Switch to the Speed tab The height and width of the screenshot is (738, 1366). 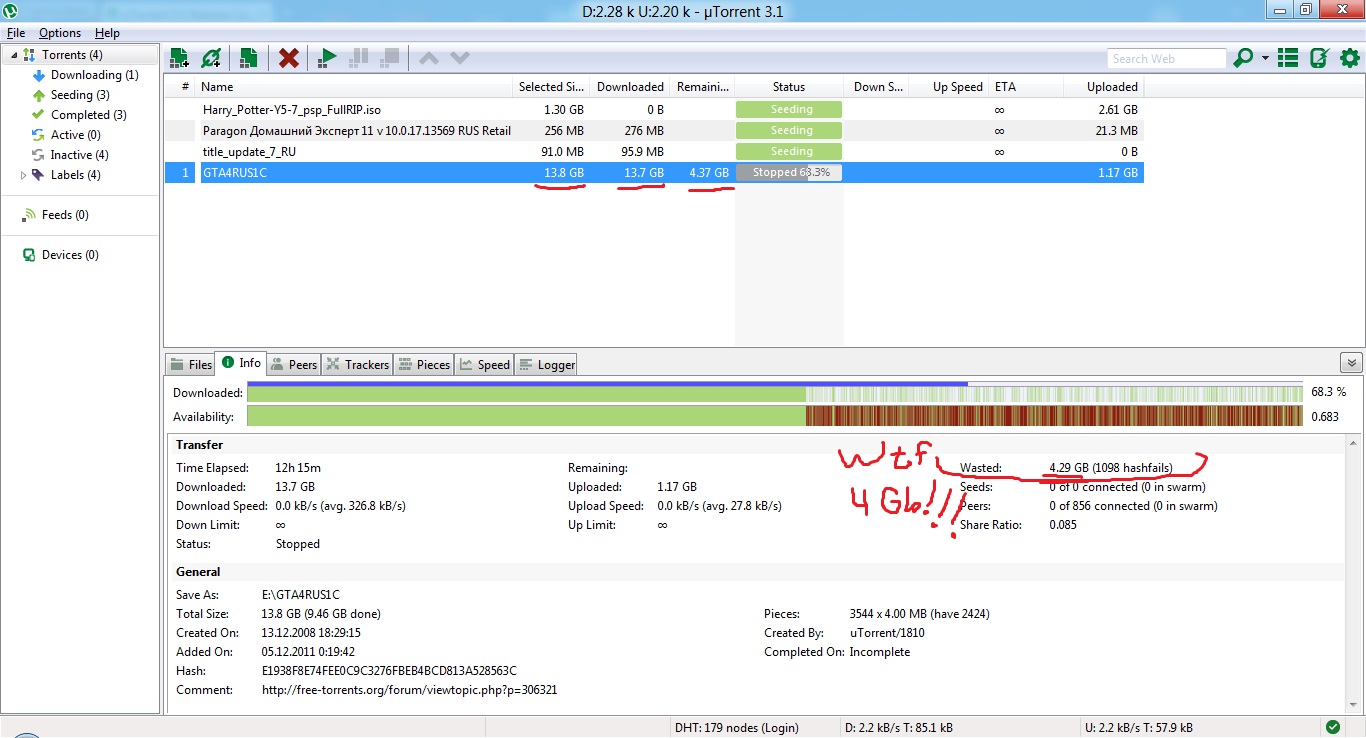(485, 365)
